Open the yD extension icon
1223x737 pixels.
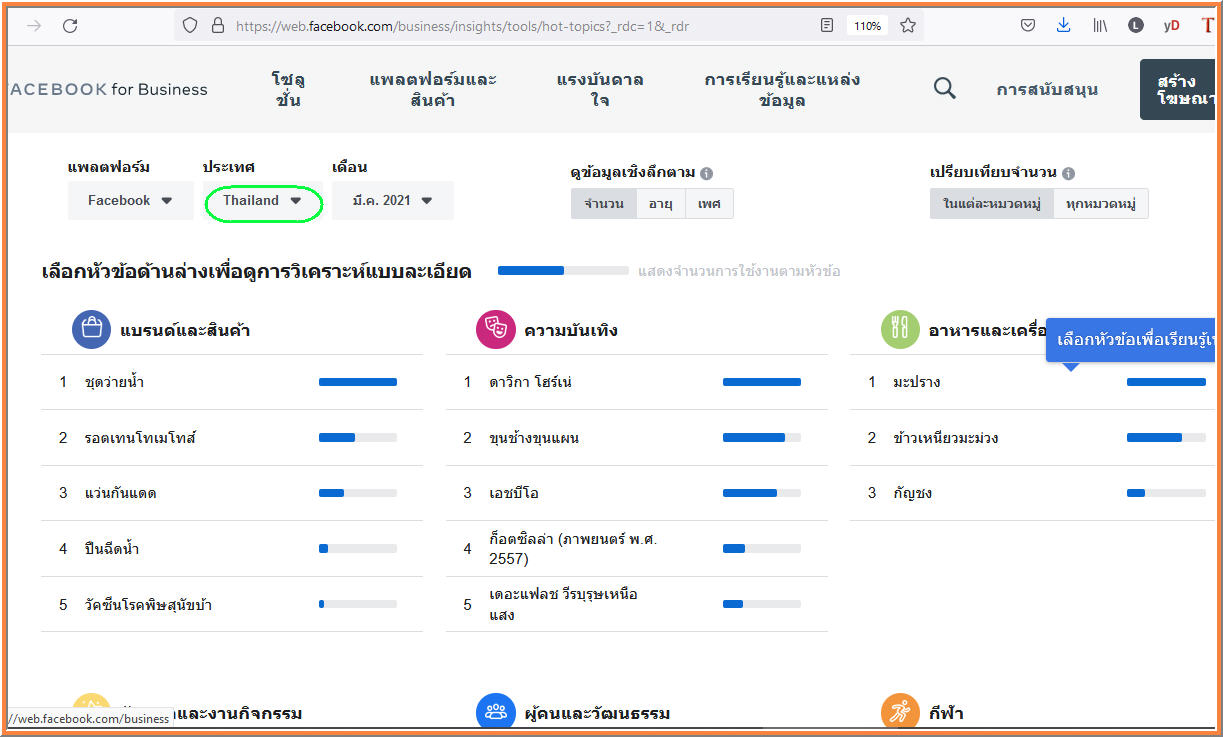point(1171,26)
